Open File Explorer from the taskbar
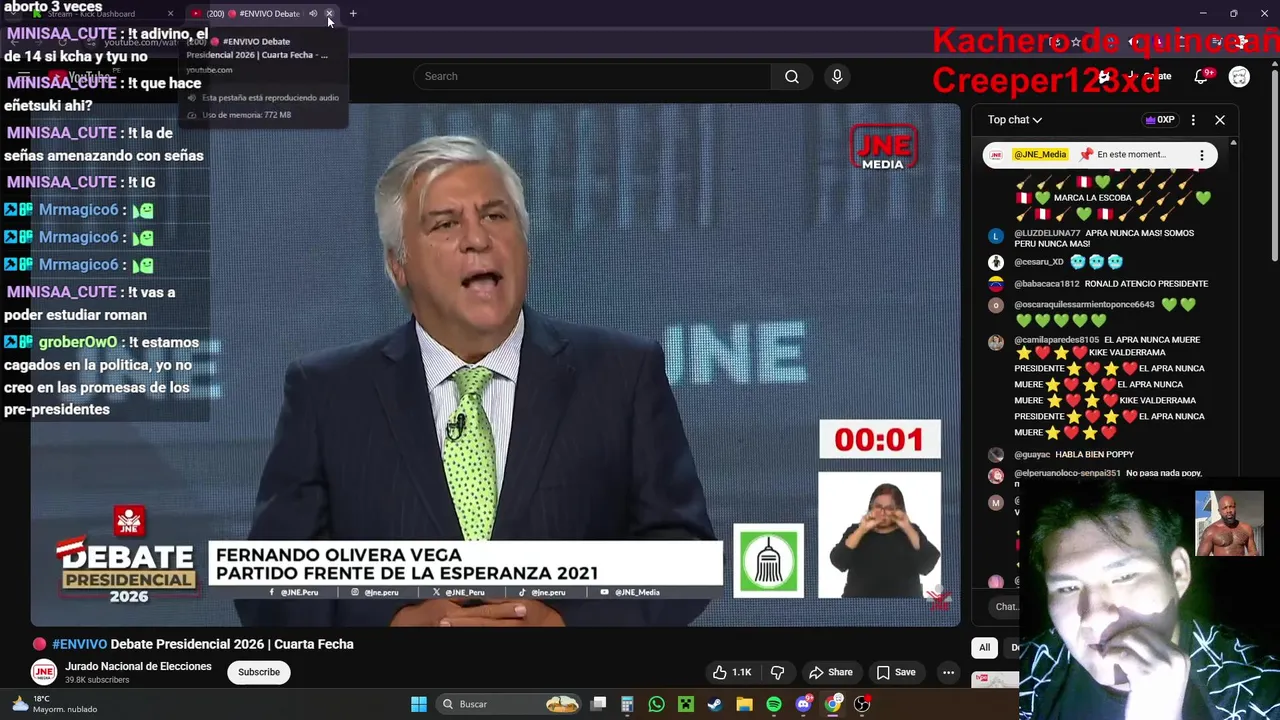Image resolution: width=1280 pixels, height=720 pixels. click(x=744, y=704)
